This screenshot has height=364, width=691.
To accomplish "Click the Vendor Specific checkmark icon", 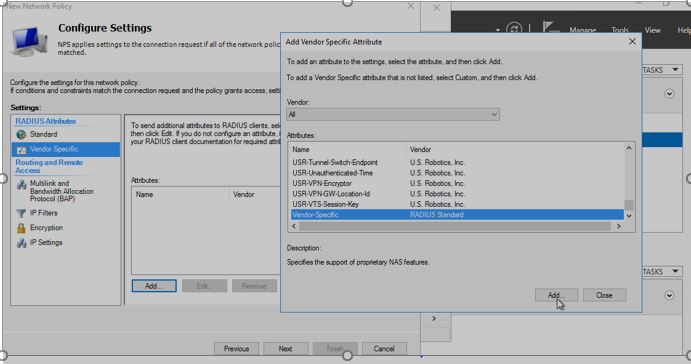I will [x=21, y=150].
